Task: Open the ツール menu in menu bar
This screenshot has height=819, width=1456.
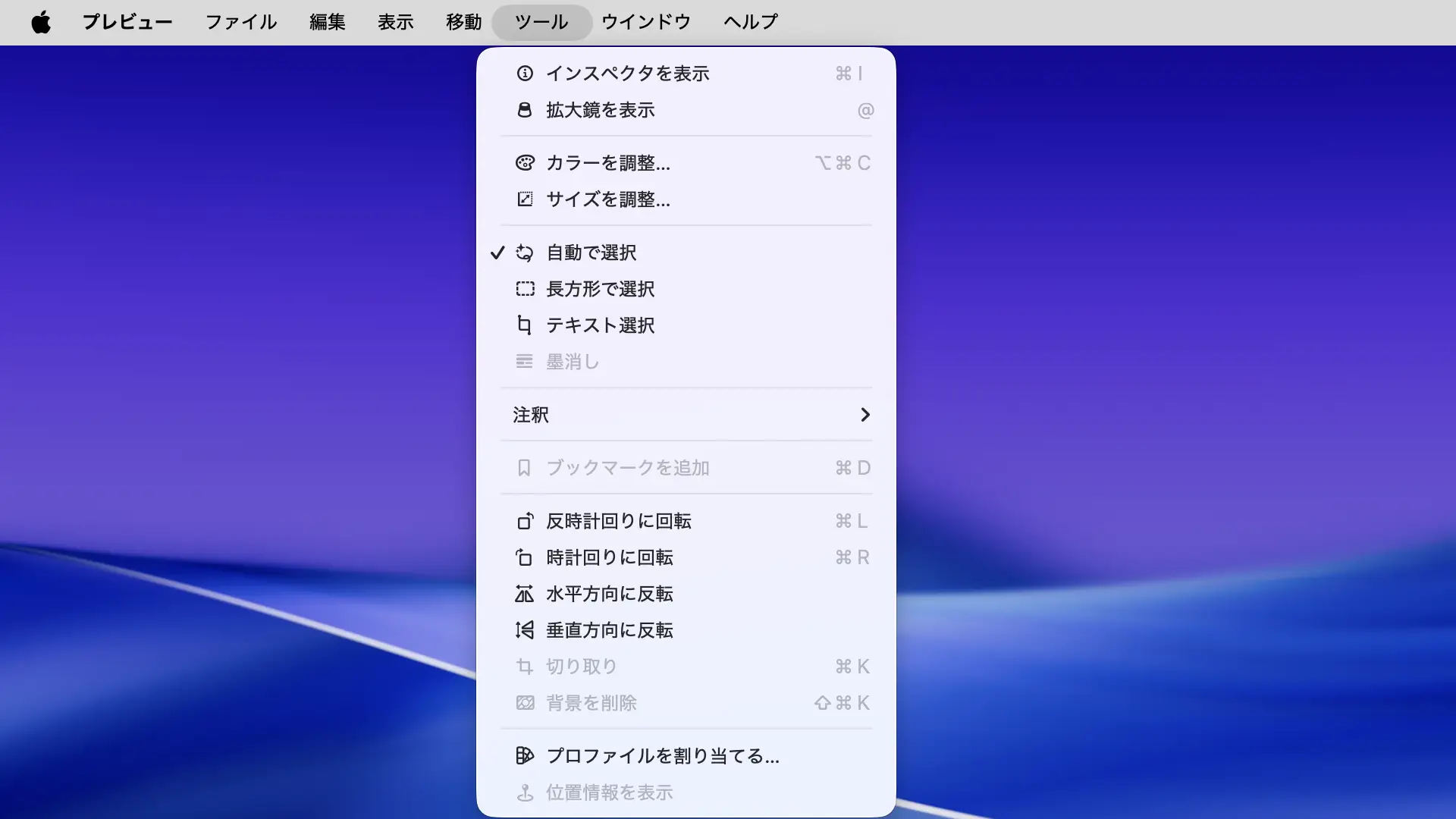Action: (x=541, y=22)
